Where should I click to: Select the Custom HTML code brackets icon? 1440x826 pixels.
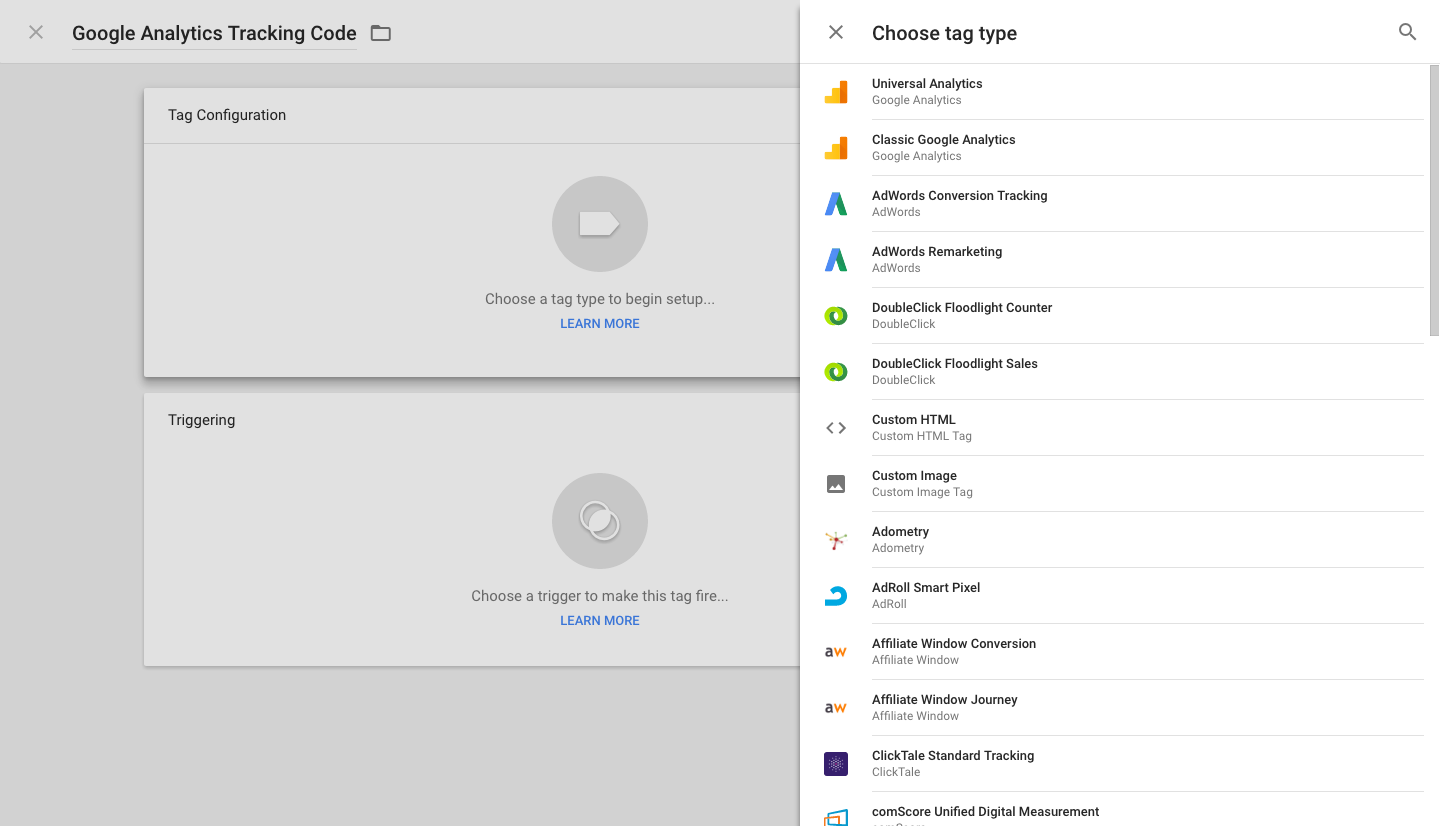coord(836,428)
